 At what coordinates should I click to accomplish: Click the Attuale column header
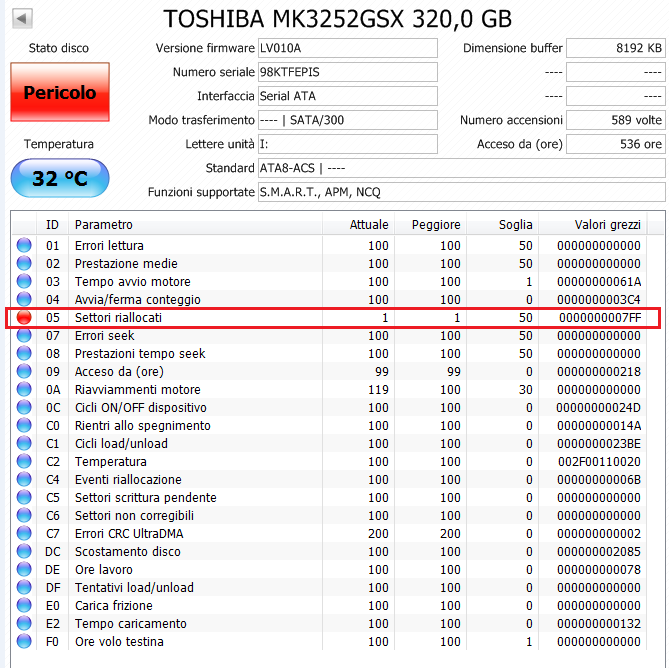(x=358, y=225)
